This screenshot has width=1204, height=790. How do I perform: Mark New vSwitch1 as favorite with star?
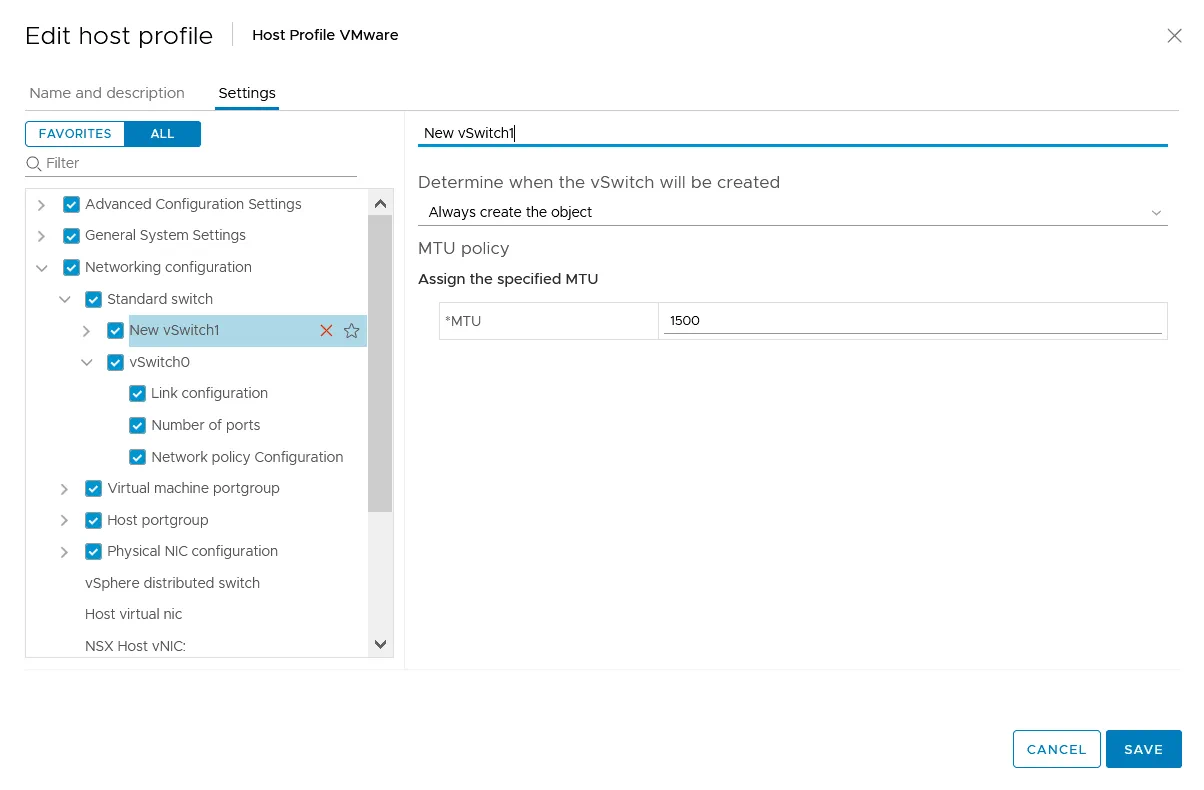[x=351, y=331]
